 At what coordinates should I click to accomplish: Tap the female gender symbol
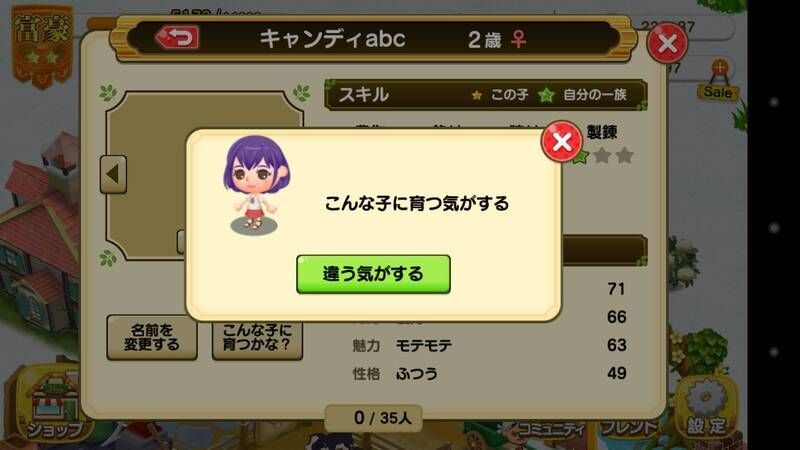pyautogui.click(x=518, y=39)
